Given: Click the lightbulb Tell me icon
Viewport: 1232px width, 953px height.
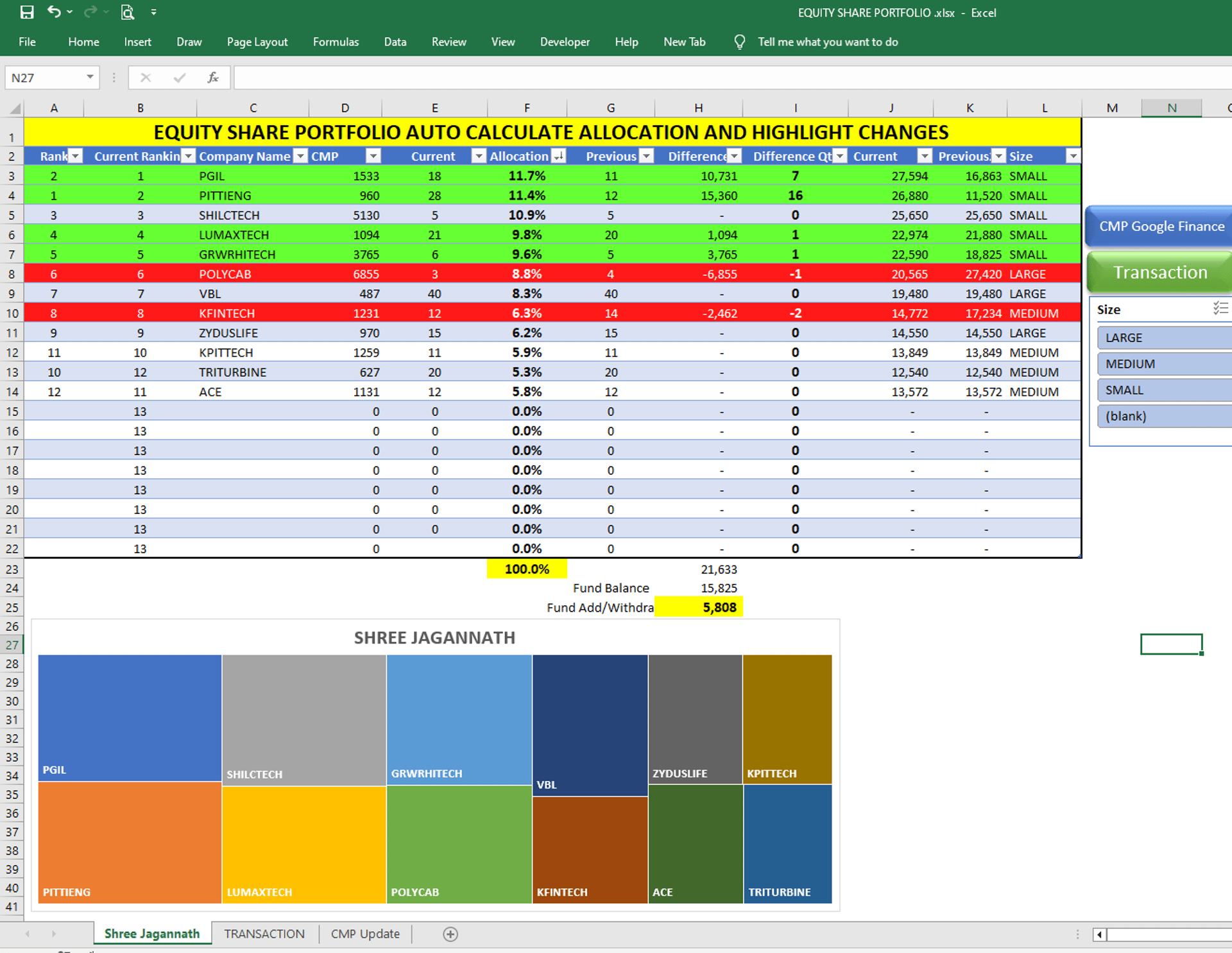Looking at the screenshot, I should pyautogui.click(x=739, y=42).
